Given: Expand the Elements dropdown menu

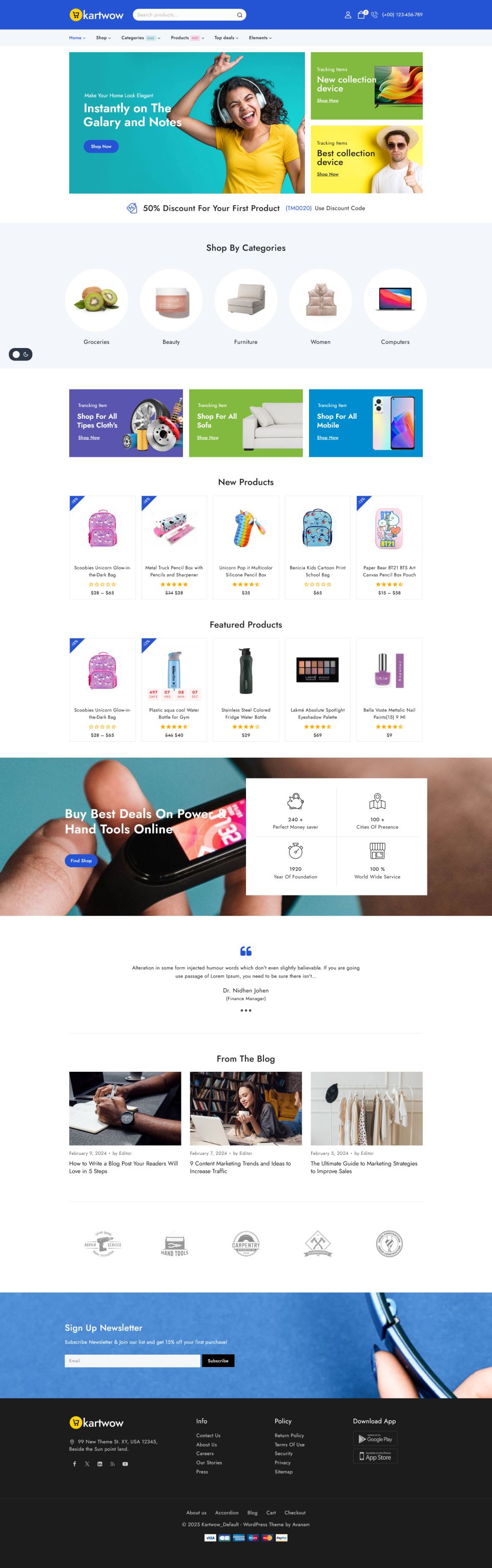Looking at the screenshot, I should 260,38.
